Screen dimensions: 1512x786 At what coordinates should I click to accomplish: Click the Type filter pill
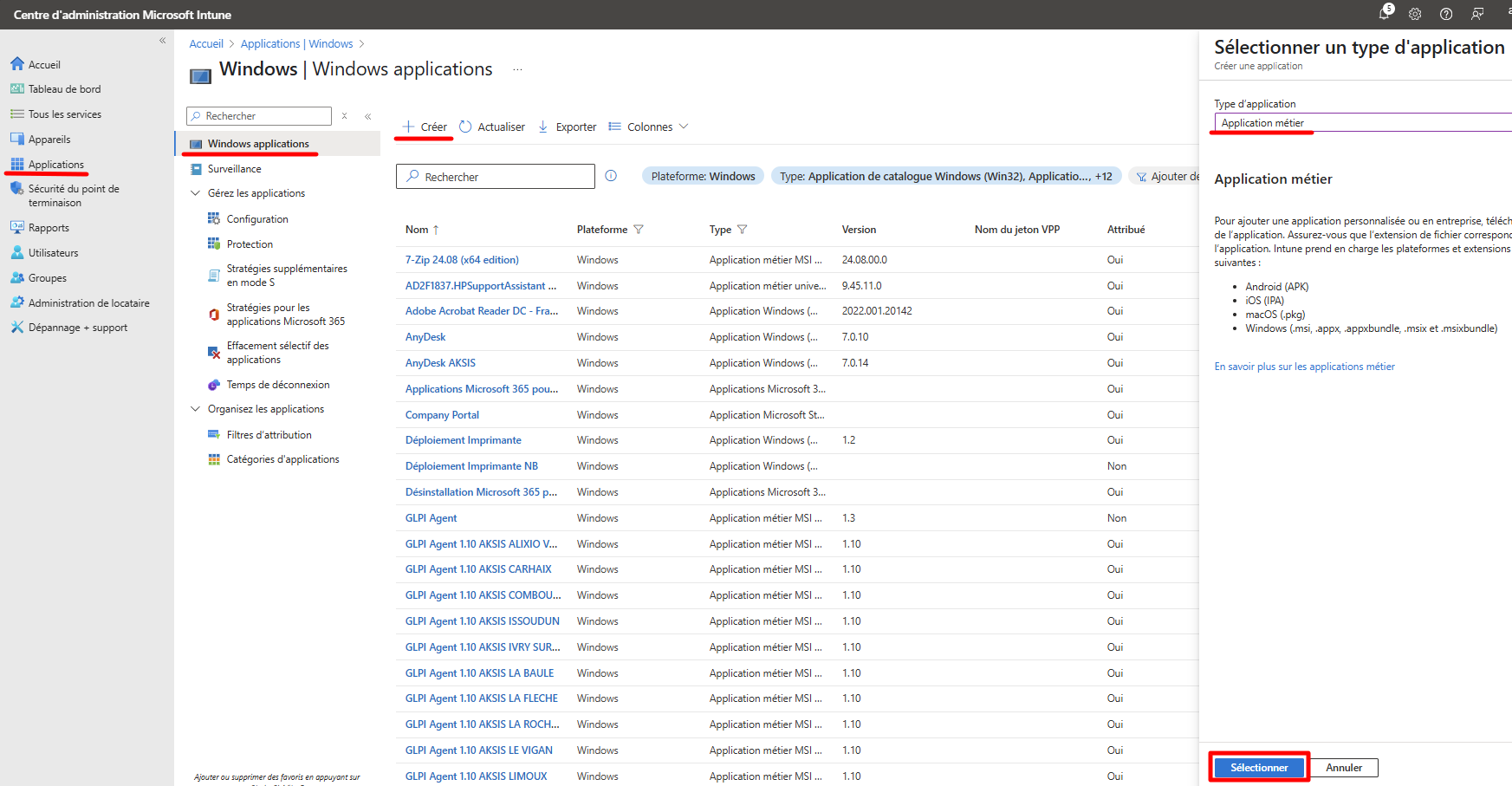click(x=946, y=176)
